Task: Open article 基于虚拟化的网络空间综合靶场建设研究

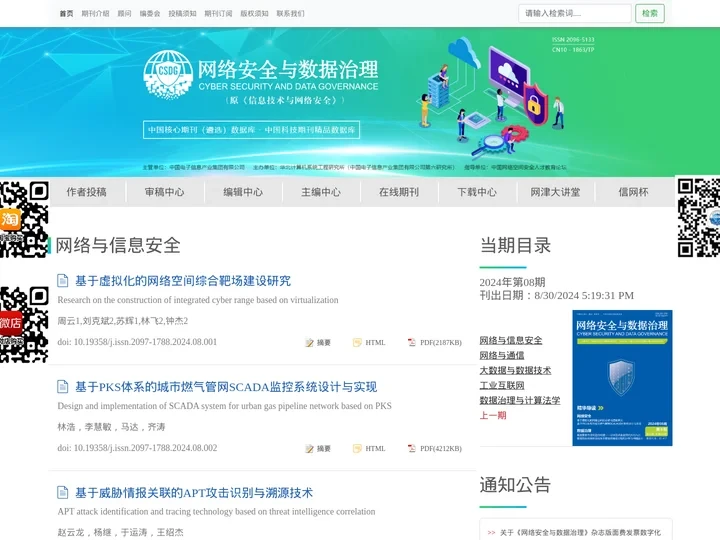Action: coord(183,281)
